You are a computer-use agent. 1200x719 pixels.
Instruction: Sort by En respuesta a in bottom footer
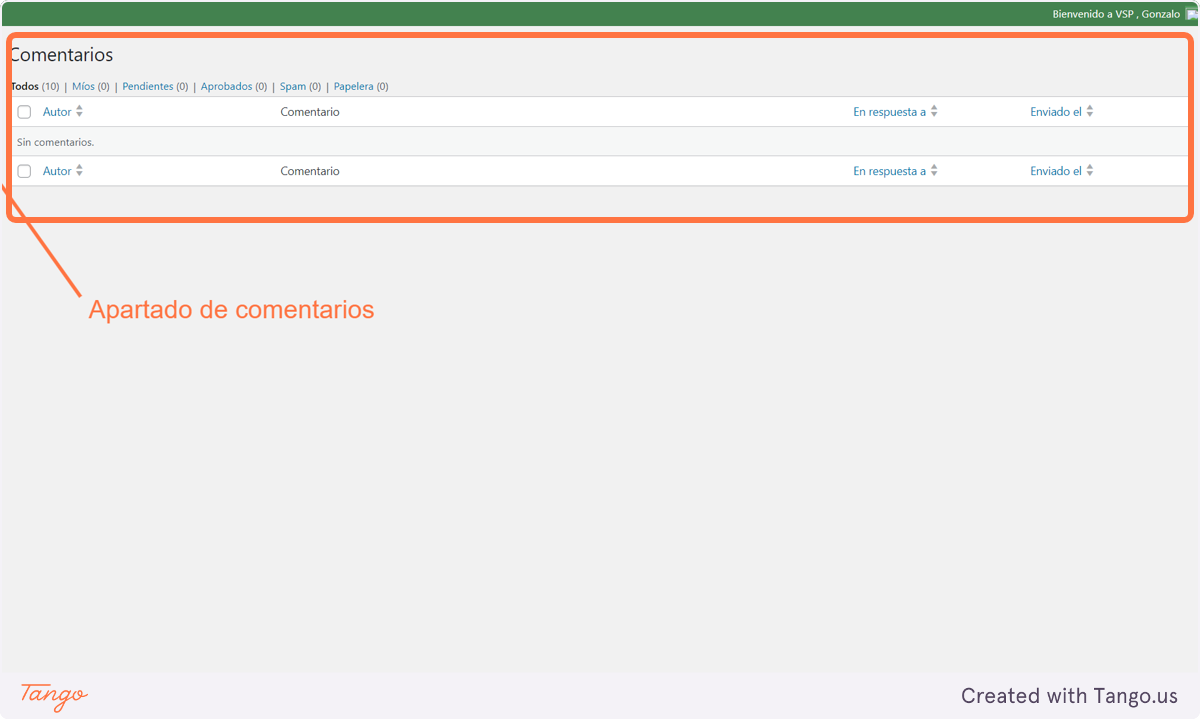pyautogui.click(x=895, y=171)
